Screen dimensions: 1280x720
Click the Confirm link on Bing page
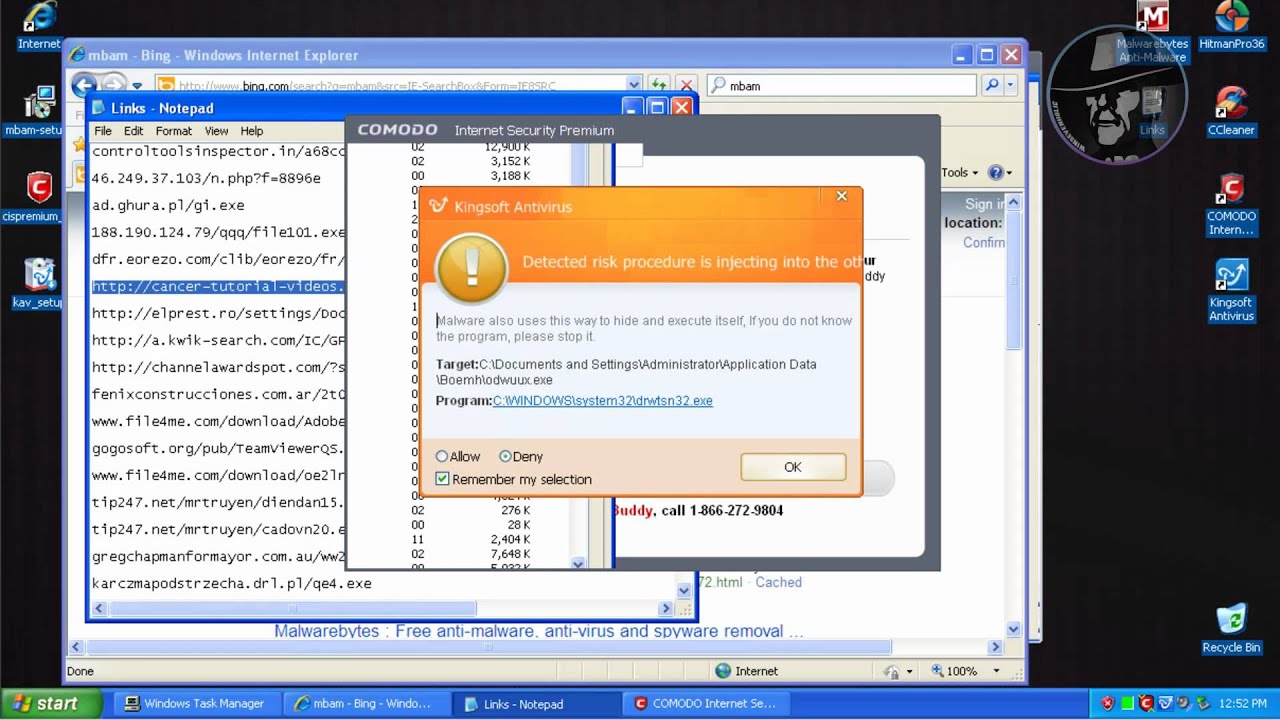coord(984,242)
